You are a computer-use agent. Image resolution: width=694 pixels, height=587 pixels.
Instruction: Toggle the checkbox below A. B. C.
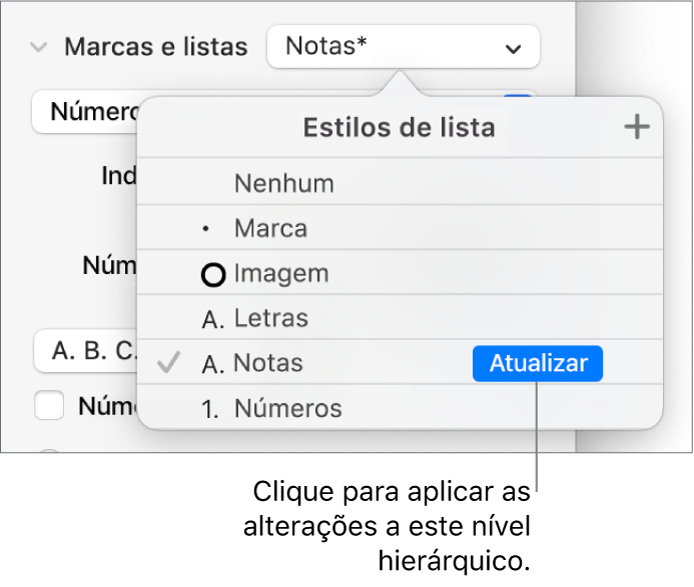click(50, 406)
